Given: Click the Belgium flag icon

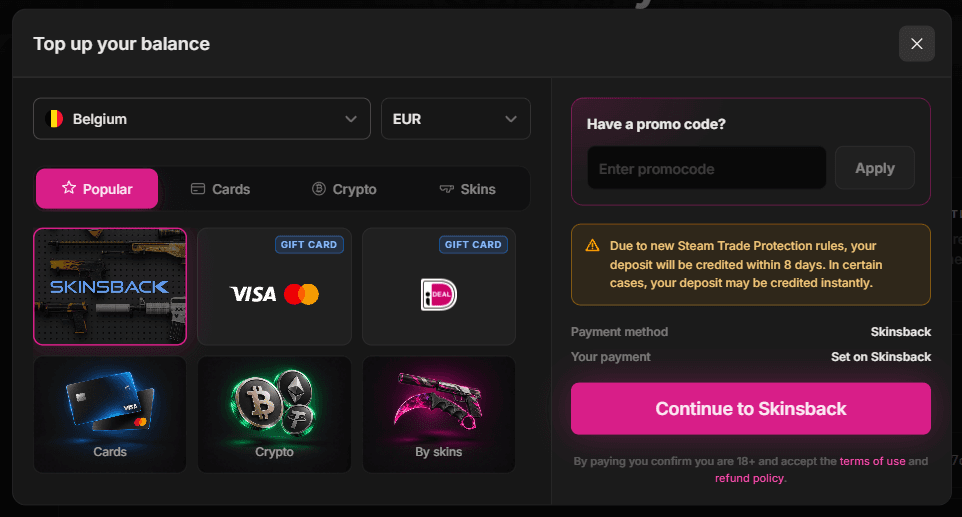Looking at the screenshot, I should pyautogui.click(x=55, y=119).
